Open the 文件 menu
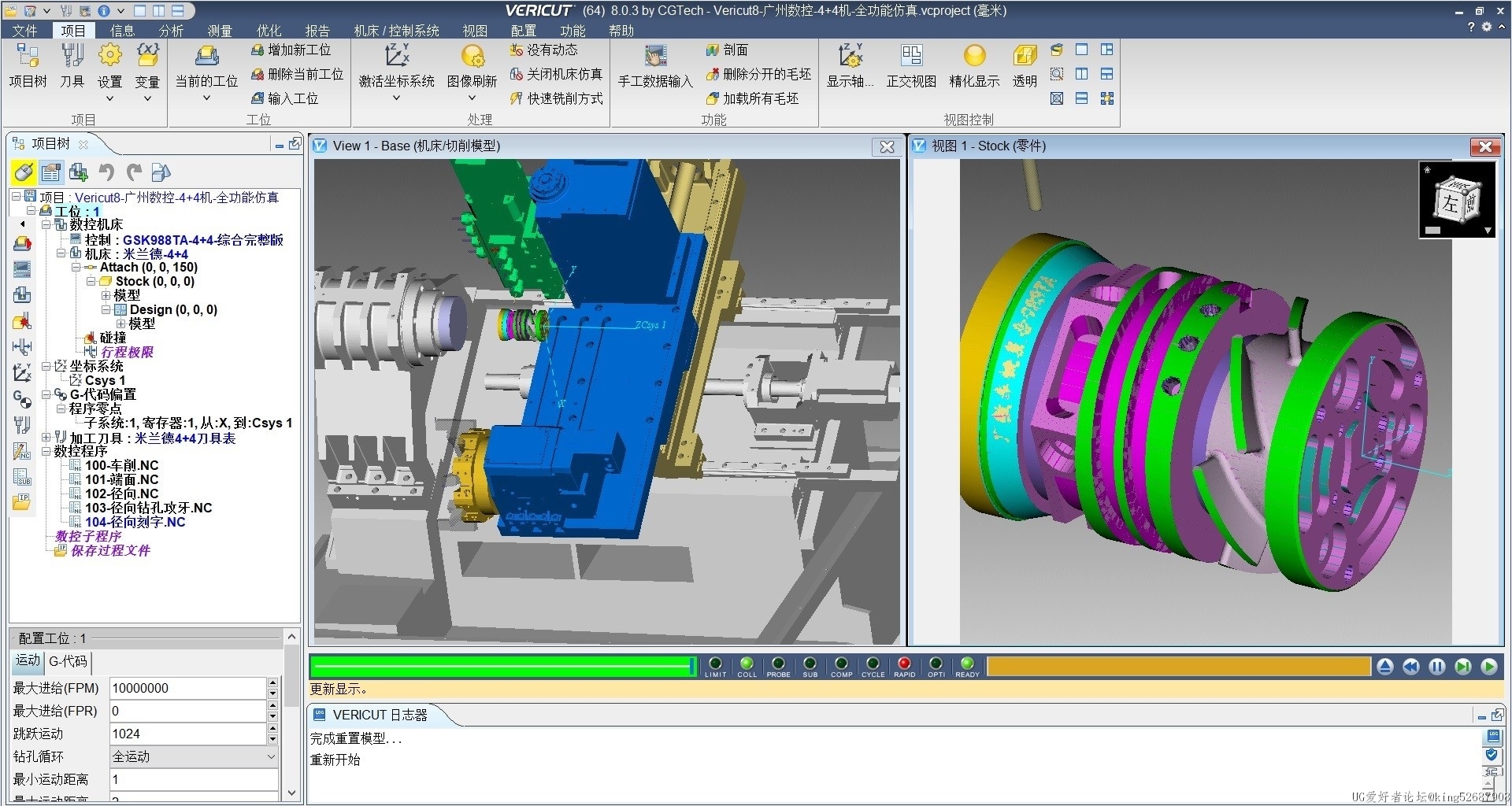The height and width of the screenshot is (806, 1512). pos(24,31)
